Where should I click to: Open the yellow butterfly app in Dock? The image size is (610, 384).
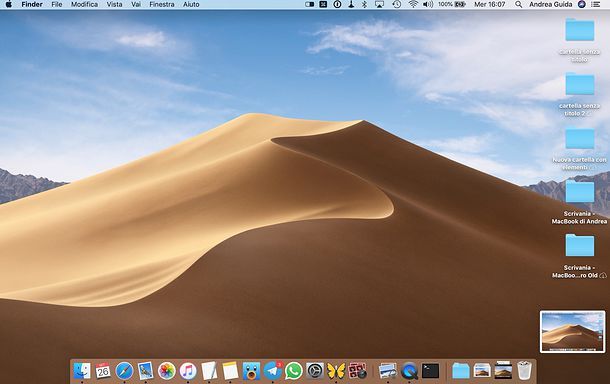pos(336,371)
